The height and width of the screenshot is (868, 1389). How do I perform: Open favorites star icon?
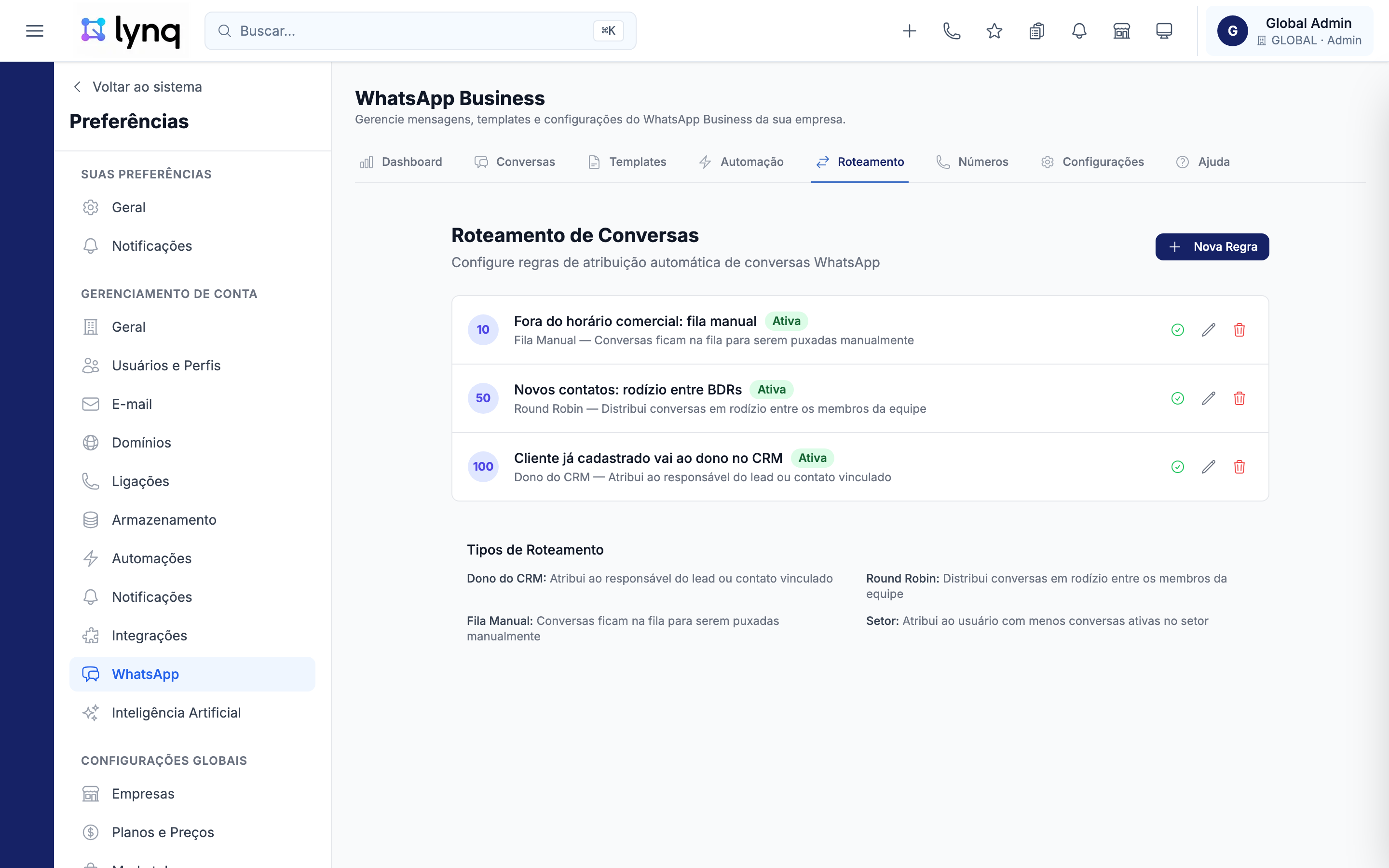994,31
